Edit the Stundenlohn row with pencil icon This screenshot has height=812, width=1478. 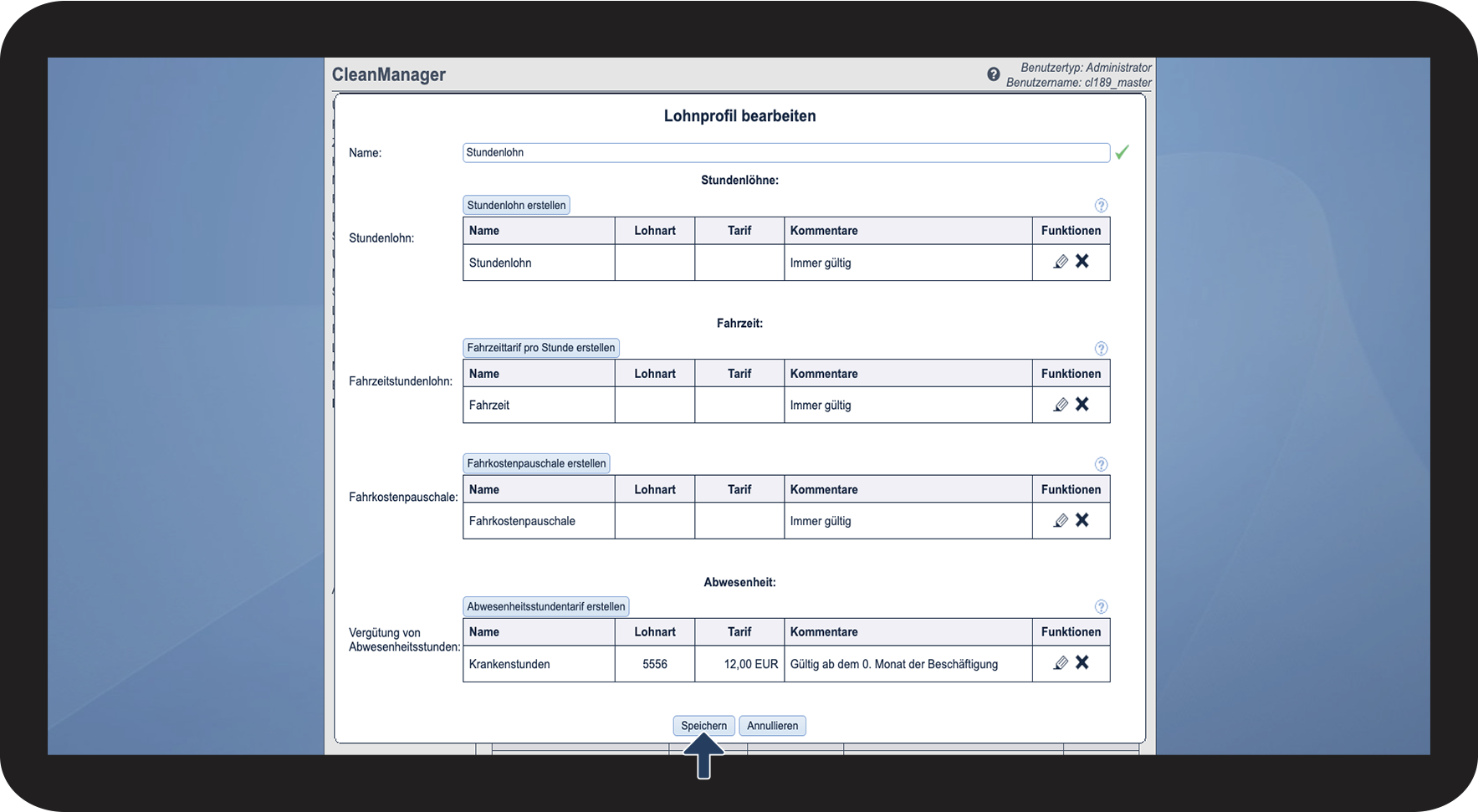1061,262
